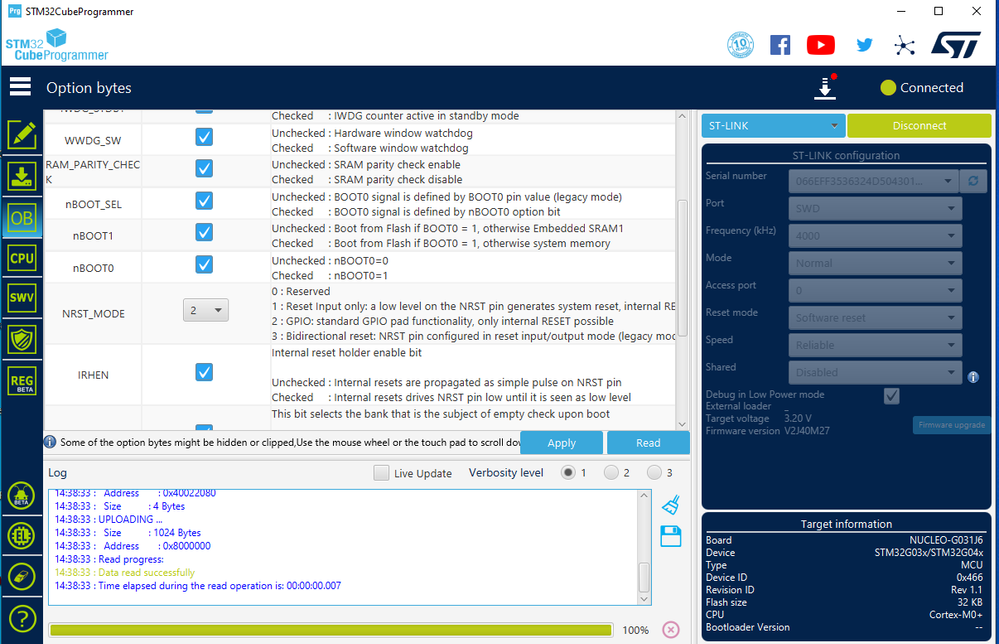The height and width of the screenshot is (644, 999).
Task: Click the option bytes scroll-down arrow
Action: [682, 424]
